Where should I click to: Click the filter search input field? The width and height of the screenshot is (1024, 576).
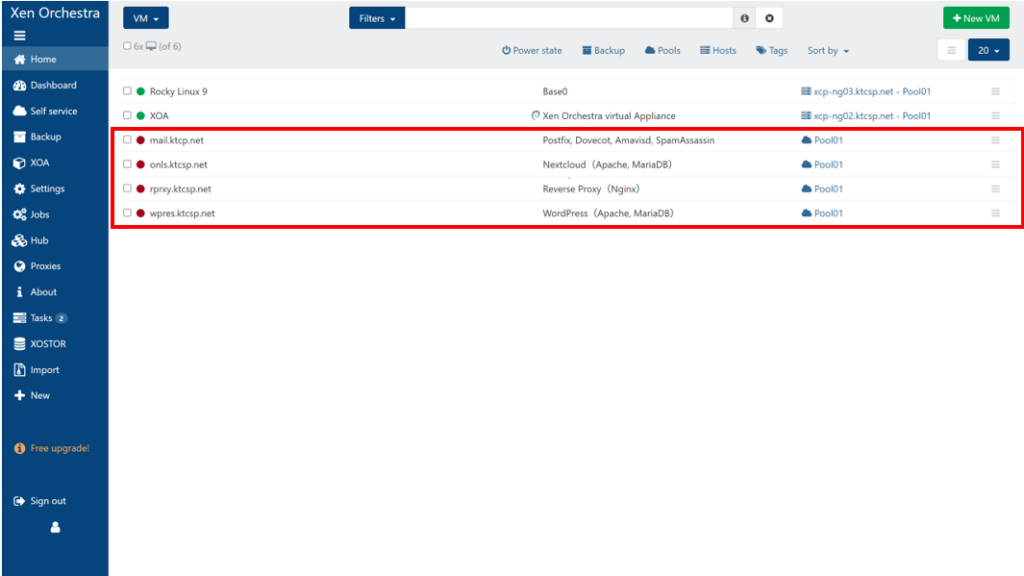[x=570, y=18]
